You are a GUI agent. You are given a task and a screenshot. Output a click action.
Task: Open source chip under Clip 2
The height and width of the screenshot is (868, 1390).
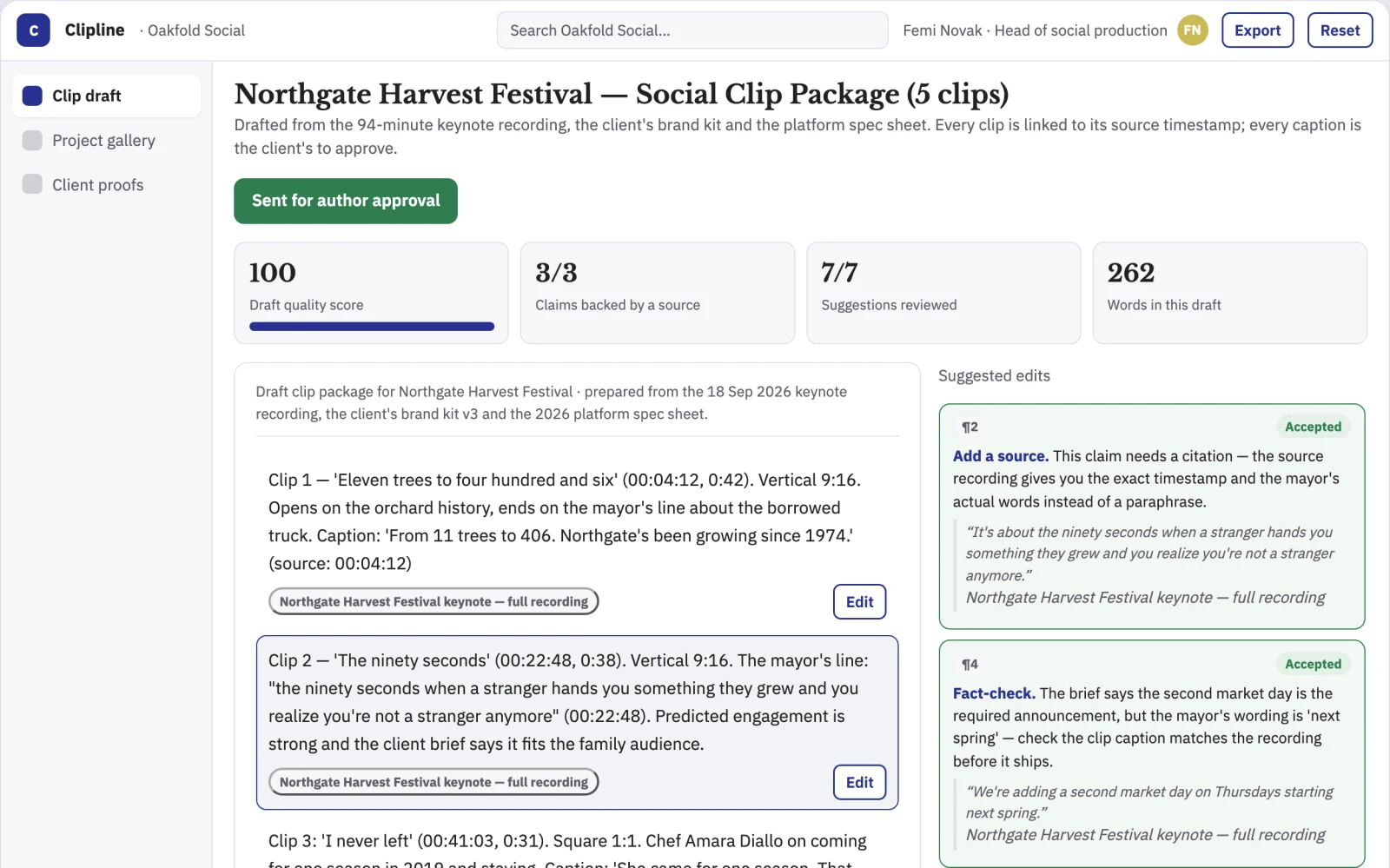coord(434,782)
